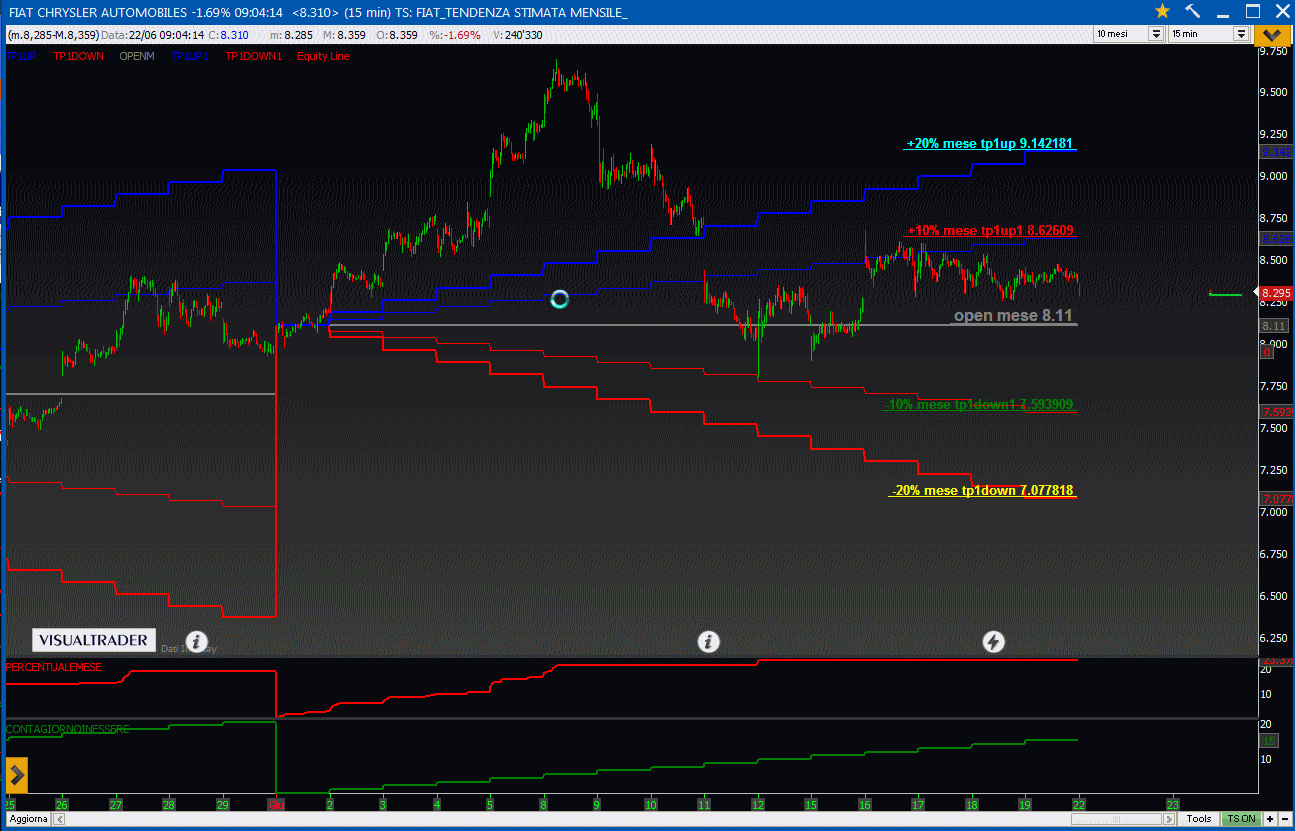Click the orange chevron-down button at top right
Screen dimensions: 1295x831
click(1272, 34)
